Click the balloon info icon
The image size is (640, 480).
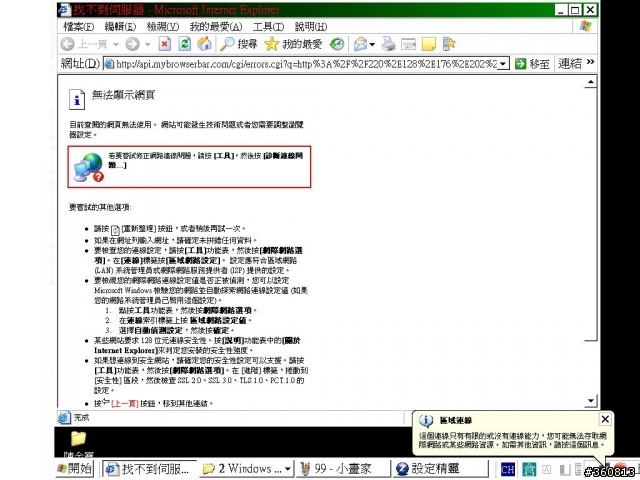[426, 421]
